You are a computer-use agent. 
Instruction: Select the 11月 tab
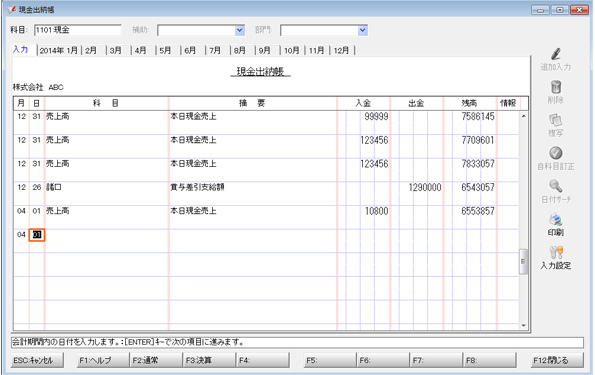[x=316, y=50]
